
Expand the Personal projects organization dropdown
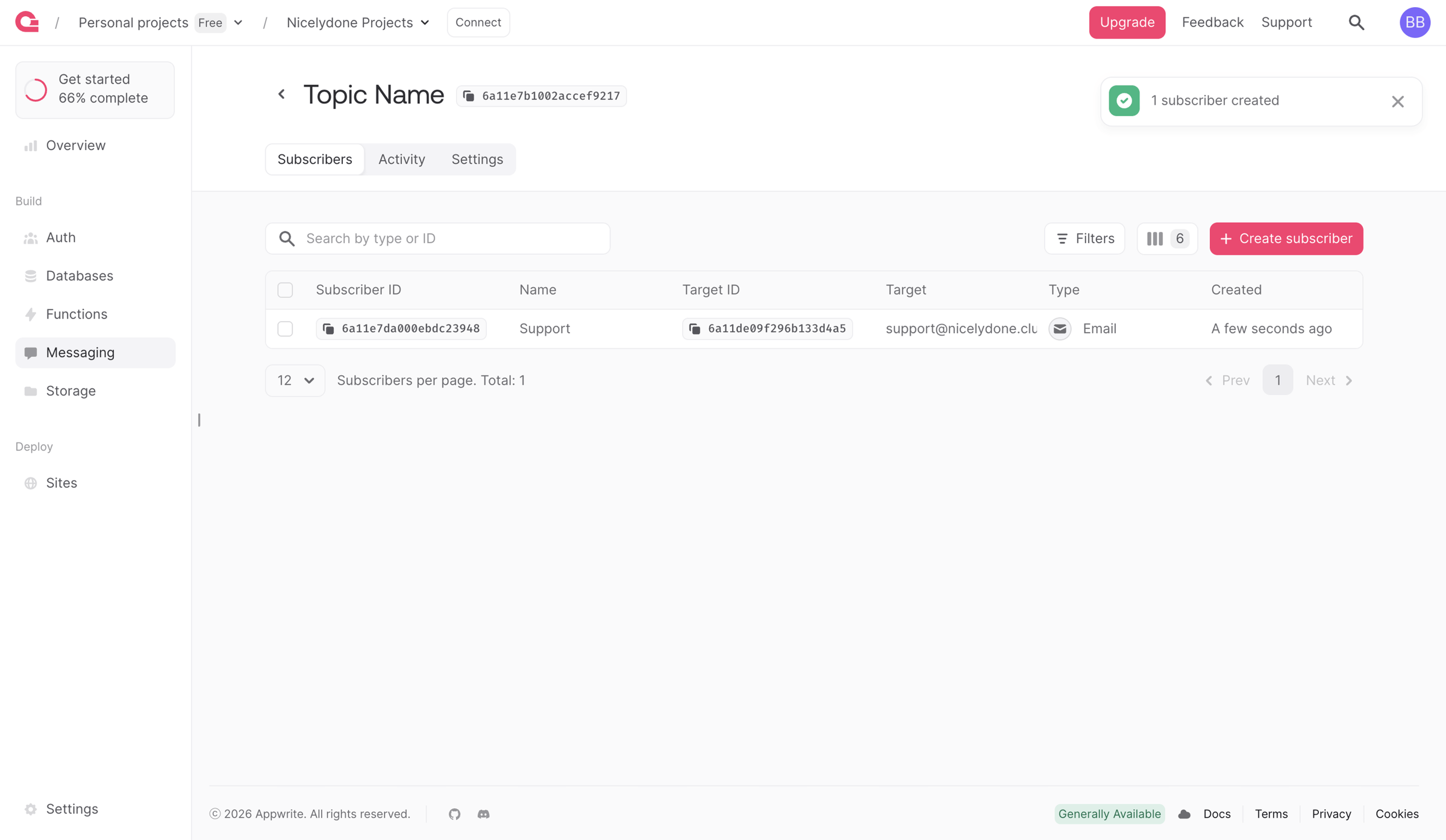click(x=238, y=22)
